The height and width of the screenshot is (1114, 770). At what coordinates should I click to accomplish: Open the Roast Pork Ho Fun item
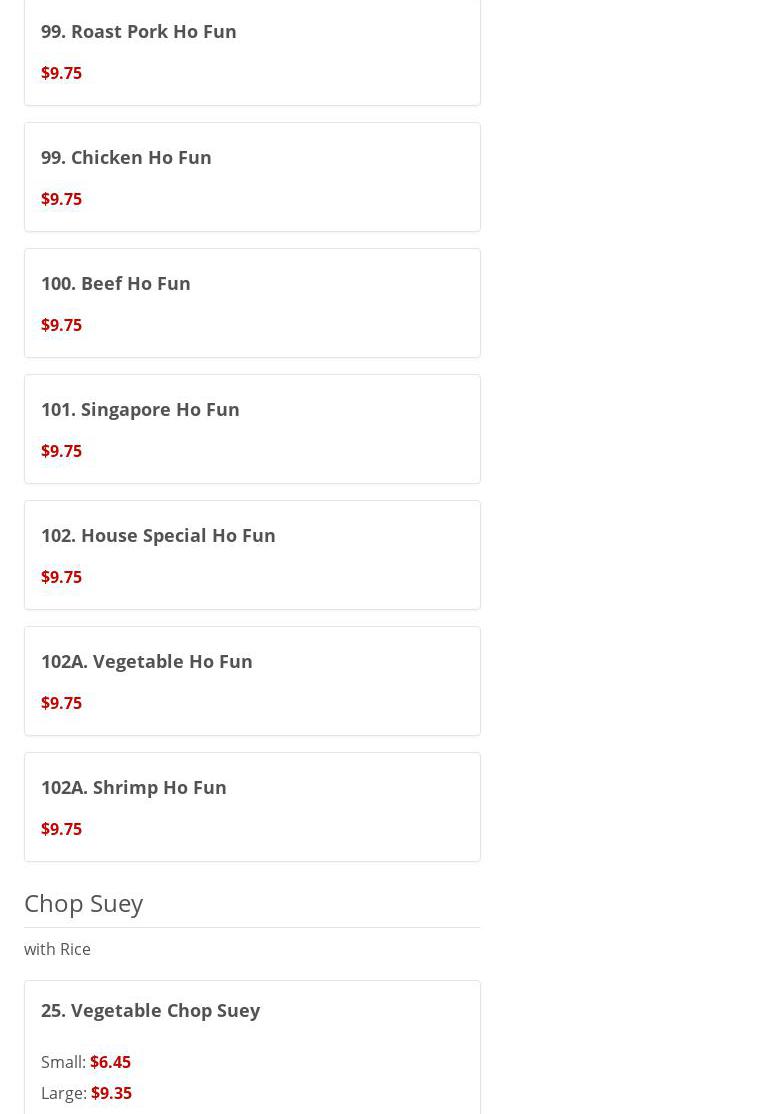[x=139, y=31]
